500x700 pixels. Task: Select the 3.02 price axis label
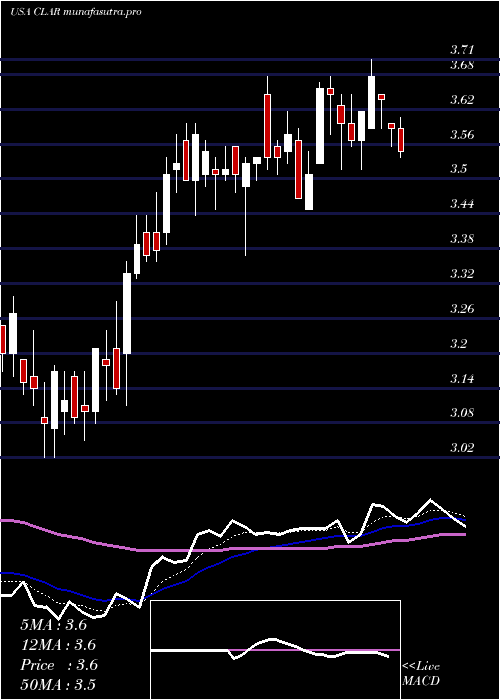coord(462,448)
